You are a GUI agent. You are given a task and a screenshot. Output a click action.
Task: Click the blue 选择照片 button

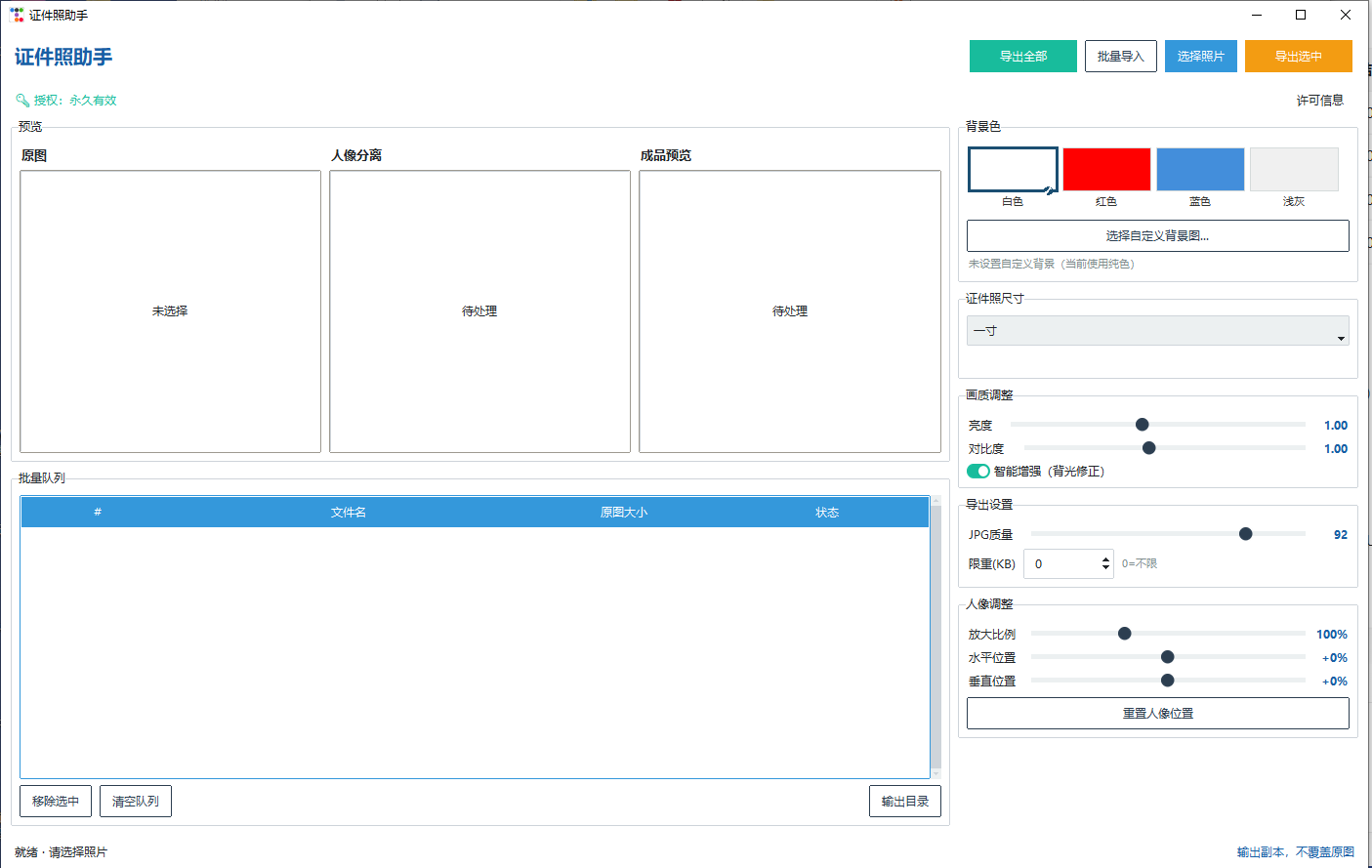1201,56
